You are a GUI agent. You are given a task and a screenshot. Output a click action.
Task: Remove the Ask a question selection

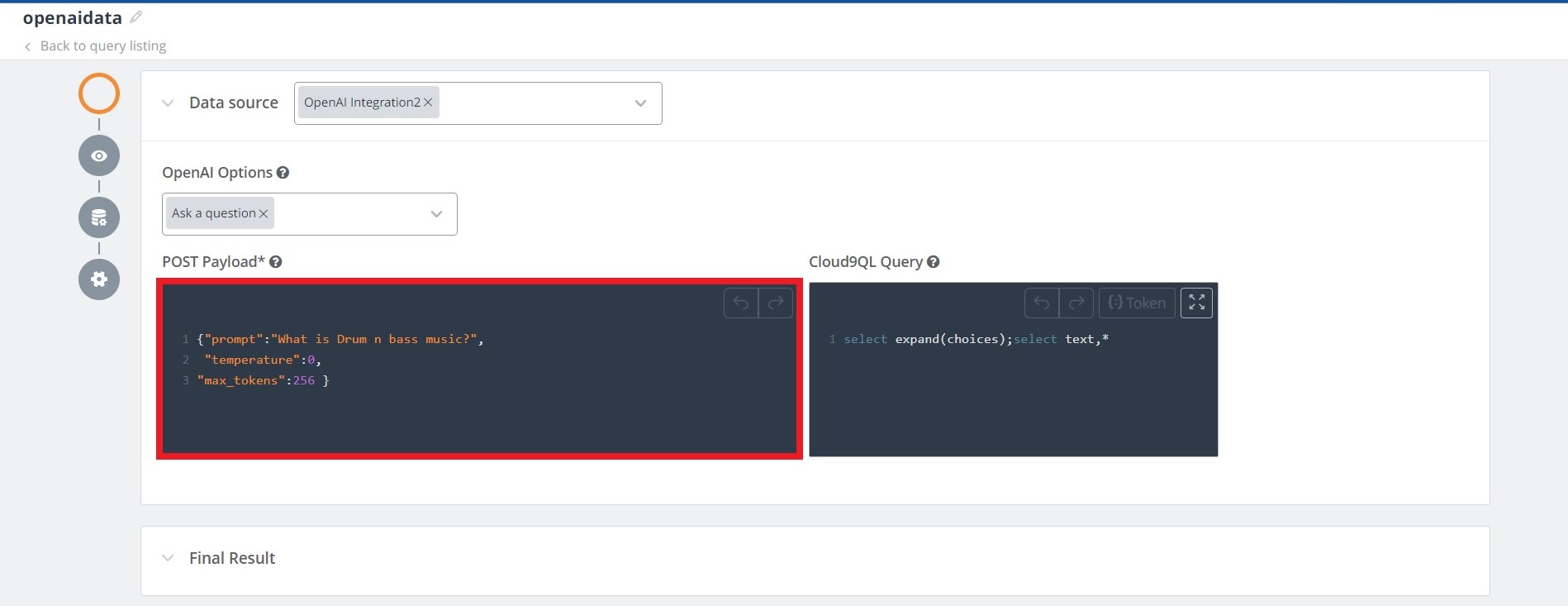(x=264, y=213)
